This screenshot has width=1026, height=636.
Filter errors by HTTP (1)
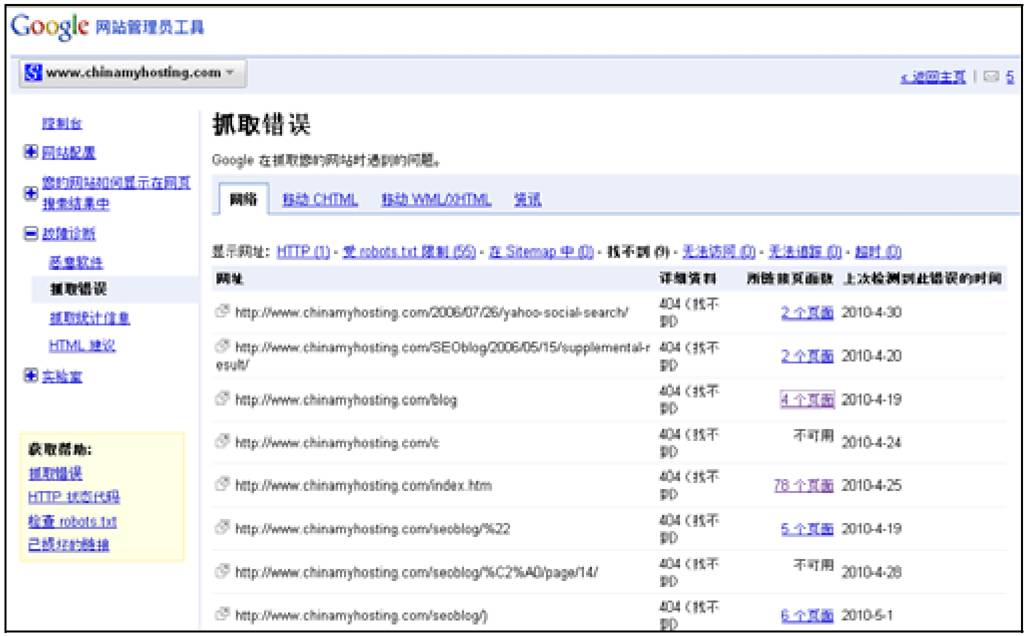click(x=304, y=251)
